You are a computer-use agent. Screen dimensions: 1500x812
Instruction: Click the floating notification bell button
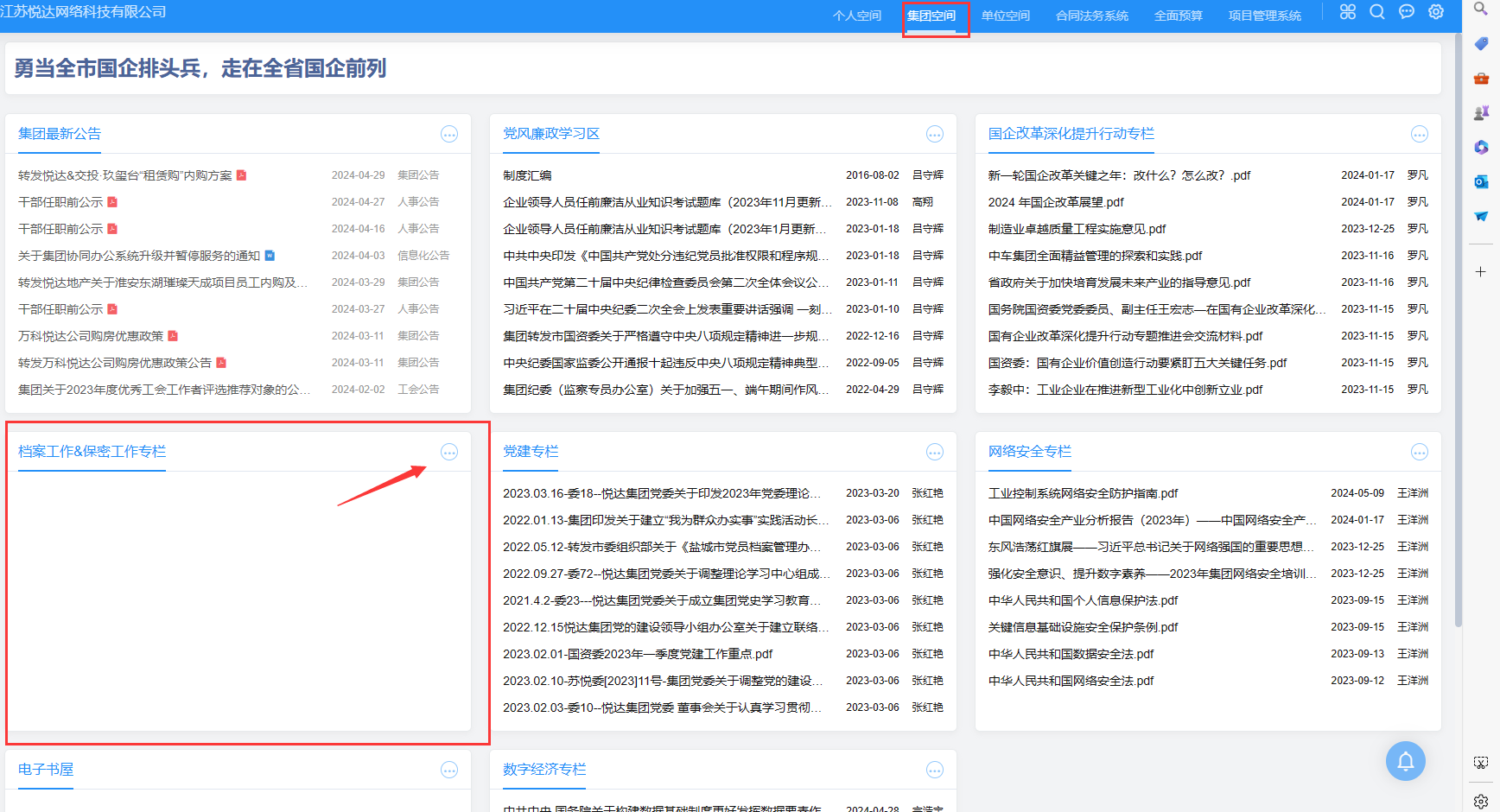pos(1405,761)
